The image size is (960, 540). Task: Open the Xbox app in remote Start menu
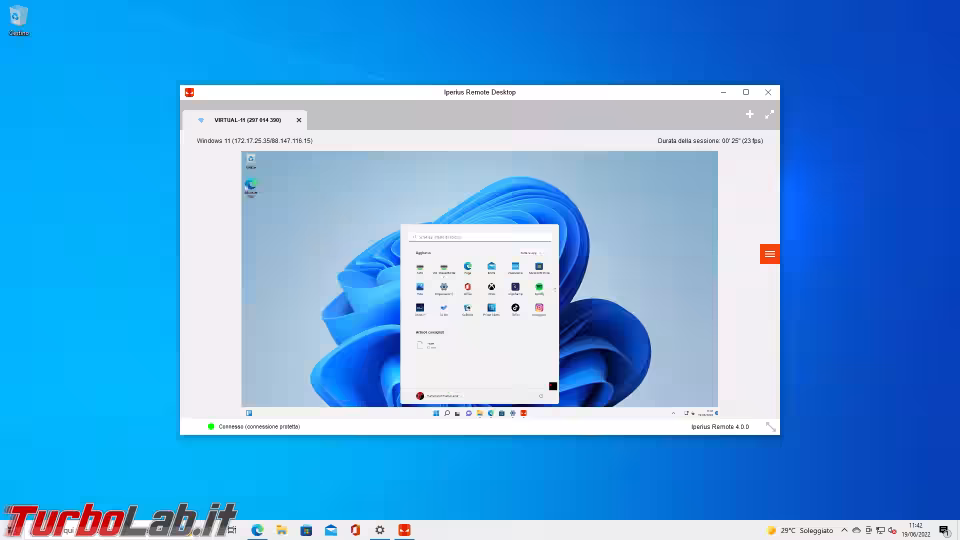click(491, 287)
